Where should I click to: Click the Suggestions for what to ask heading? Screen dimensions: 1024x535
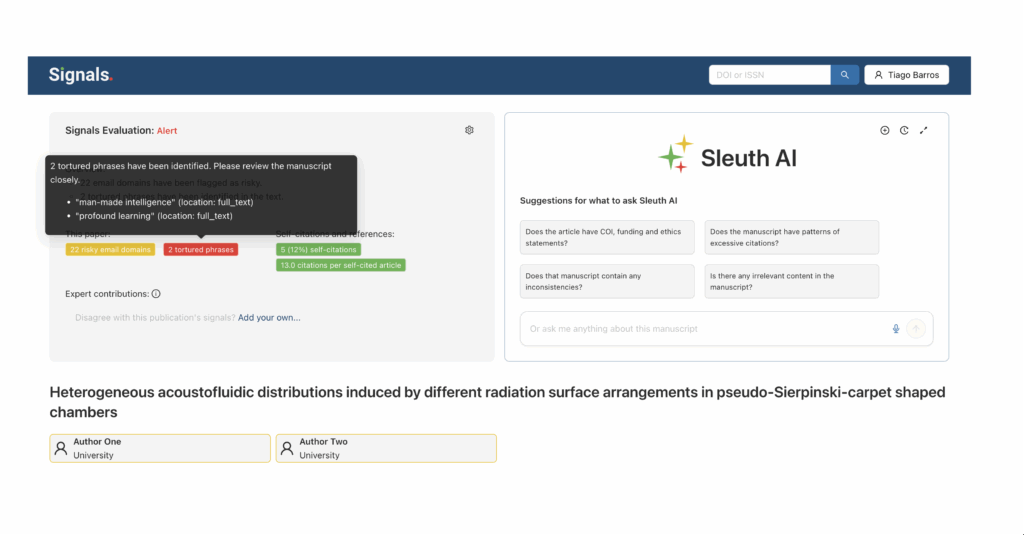click(598, 201)
